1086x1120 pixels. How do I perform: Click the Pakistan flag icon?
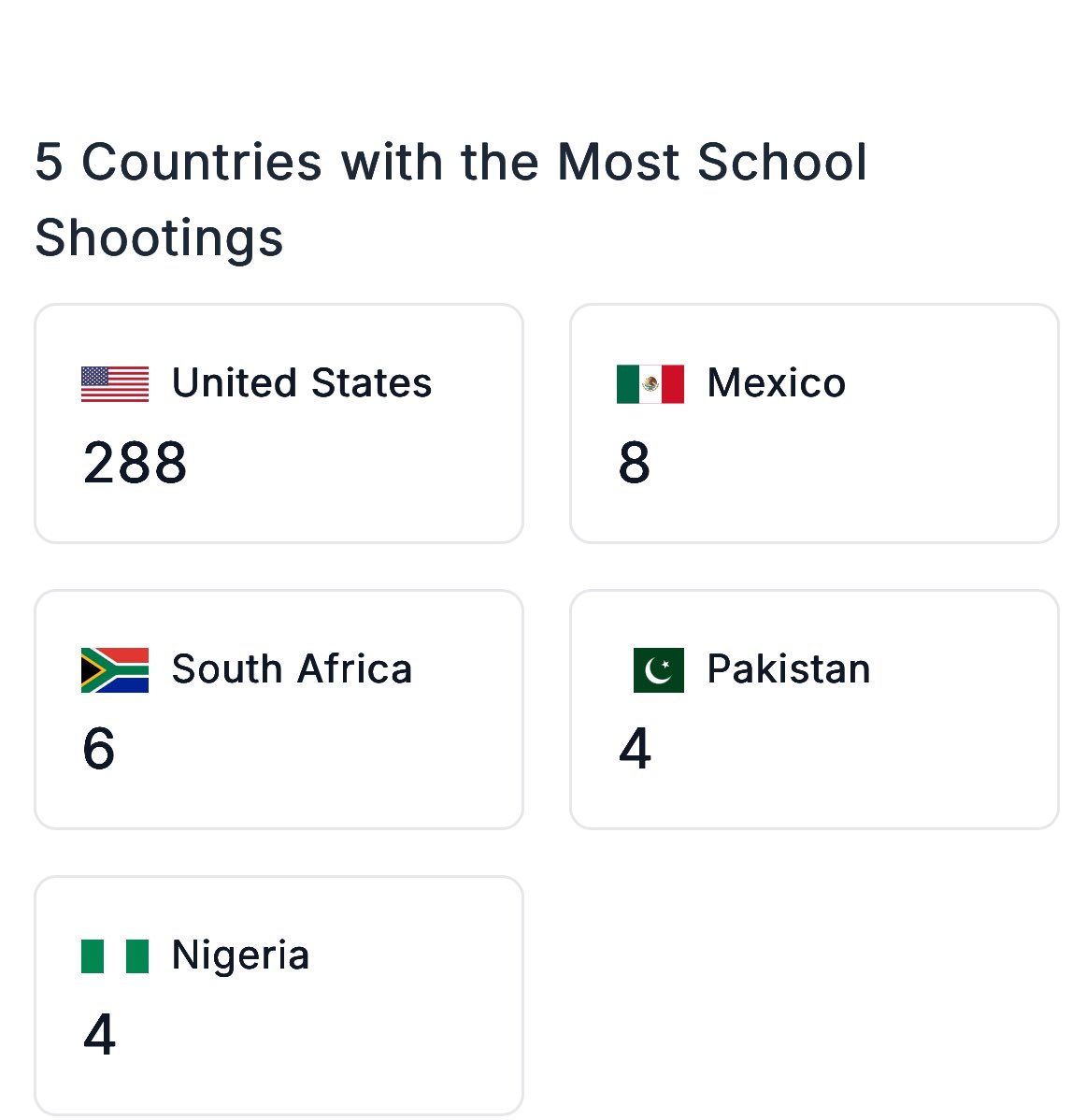[x=658, y=670]
